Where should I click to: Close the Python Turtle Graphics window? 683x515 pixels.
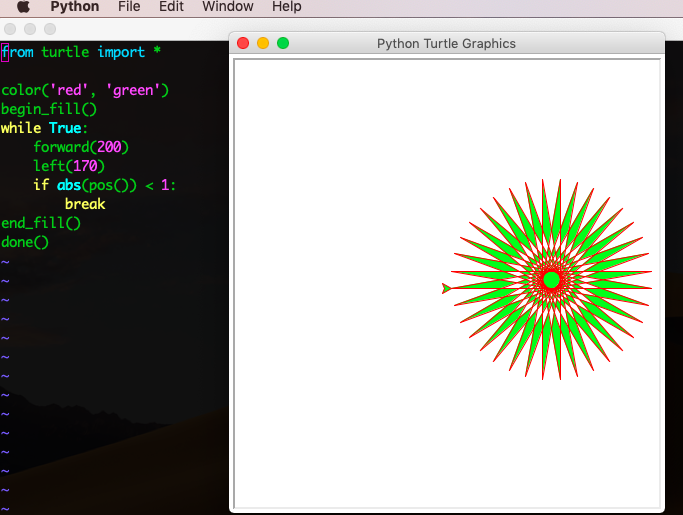click(243, 43)
